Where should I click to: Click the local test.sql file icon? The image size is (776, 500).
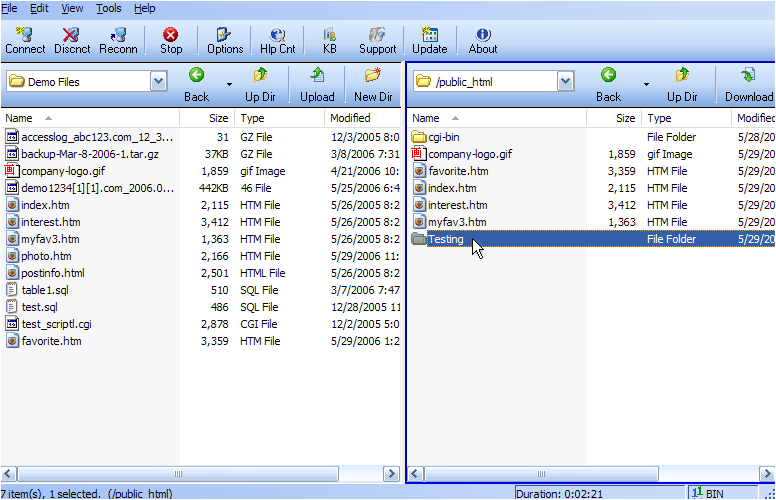12,307
